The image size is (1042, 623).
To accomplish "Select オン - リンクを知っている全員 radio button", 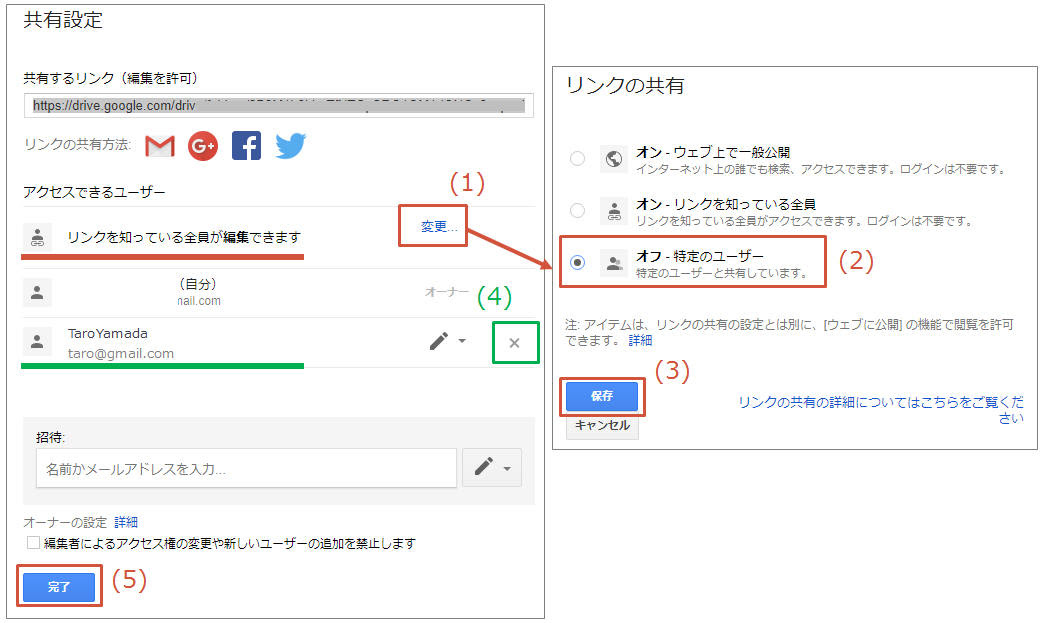I will 577,210.
